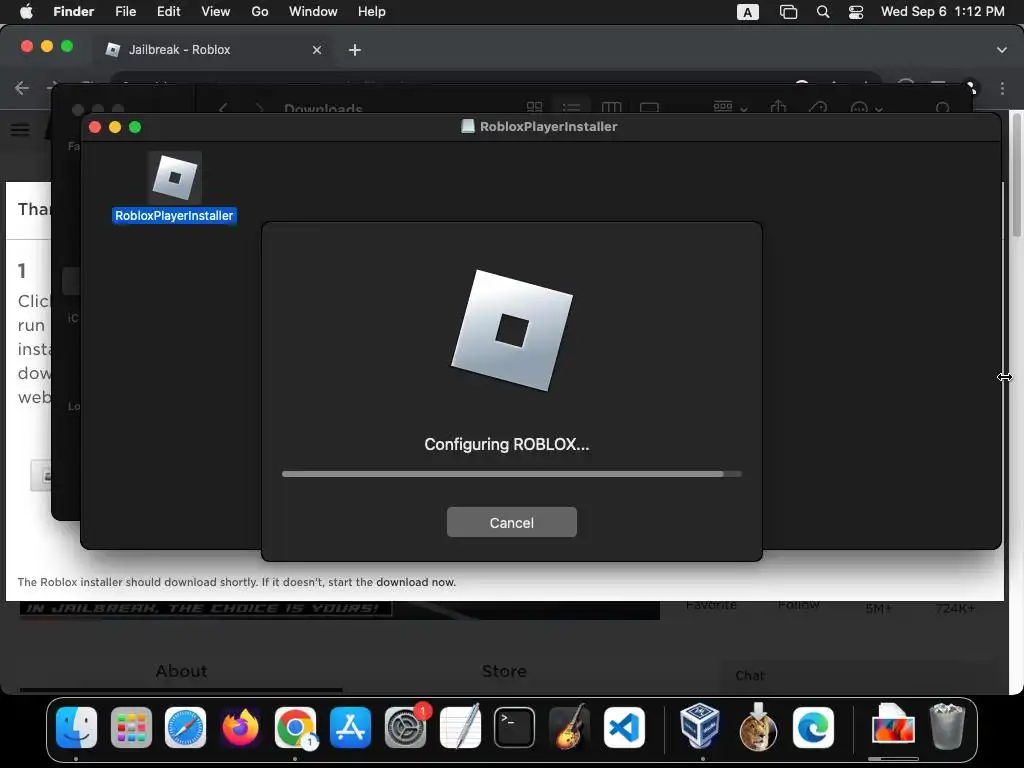The height and width of the screenshot is (768, 1024).
Task: Open the Downloads stack in Dock
Action: point(893,727)
